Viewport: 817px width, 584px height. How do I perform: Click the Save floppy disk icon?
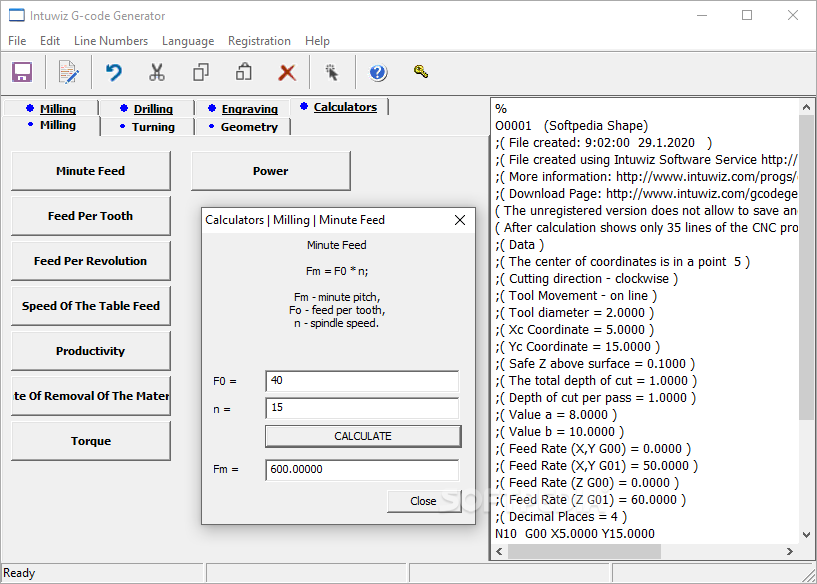tap(22, 72)
